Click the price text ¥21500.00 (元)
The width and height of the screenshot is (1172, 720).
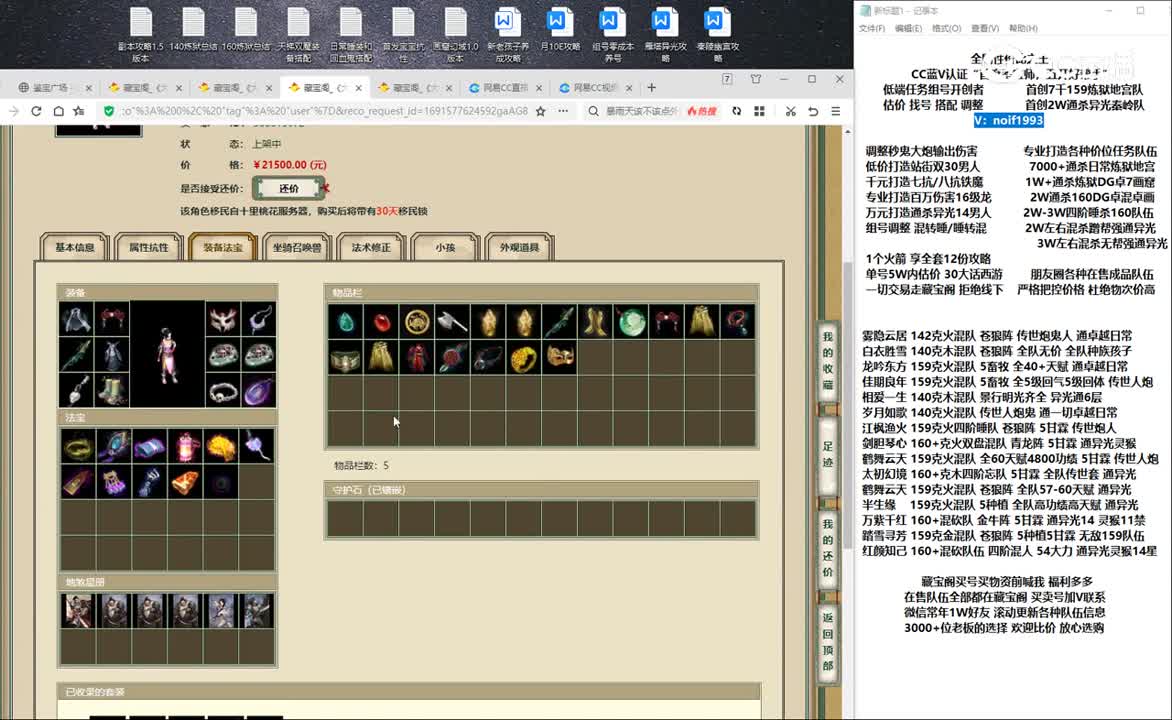point(290,164)
